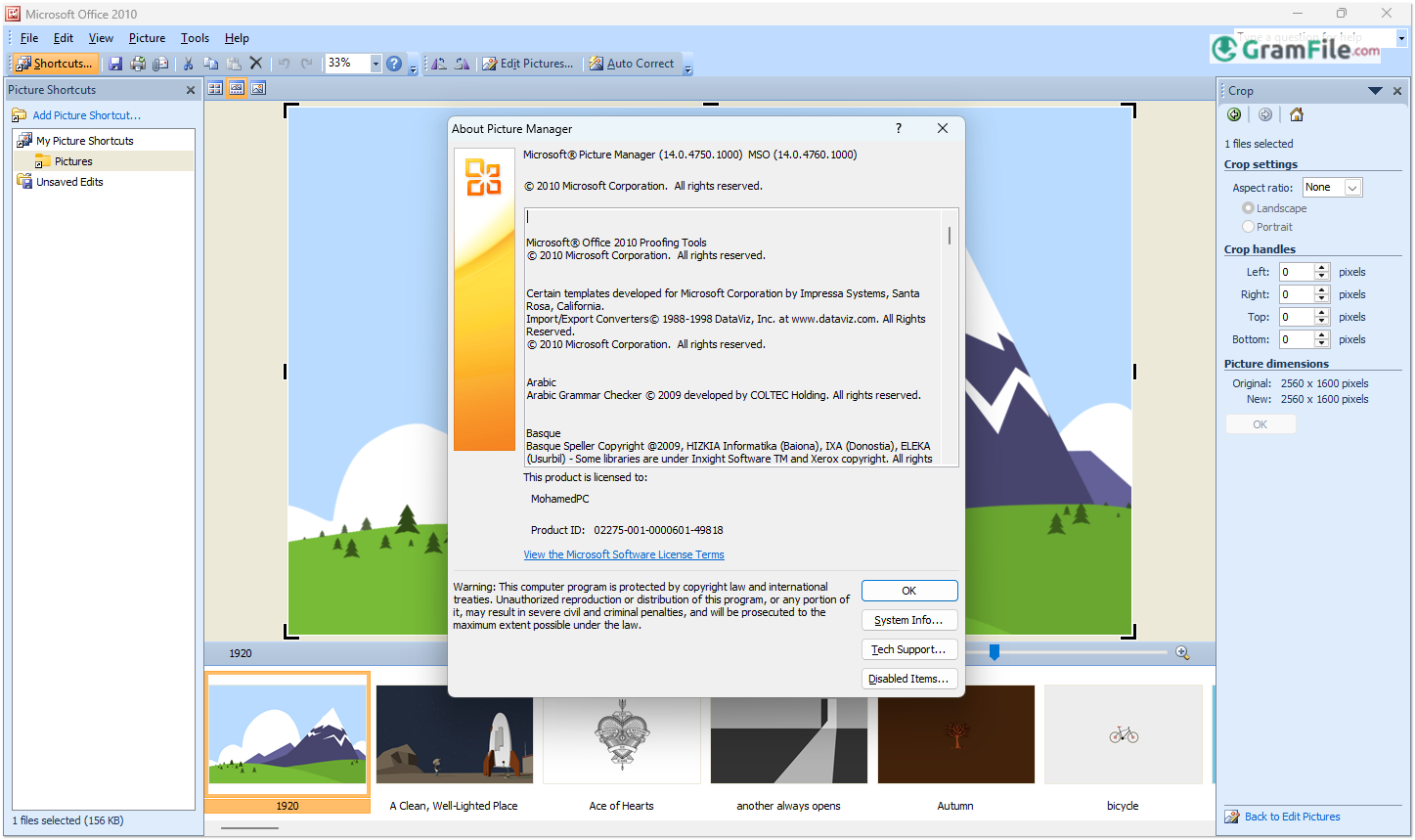This screenshot has height=840, width=1415.
Task: Decrease the Bottom crop handle value
Action: tap(1322, 343)
